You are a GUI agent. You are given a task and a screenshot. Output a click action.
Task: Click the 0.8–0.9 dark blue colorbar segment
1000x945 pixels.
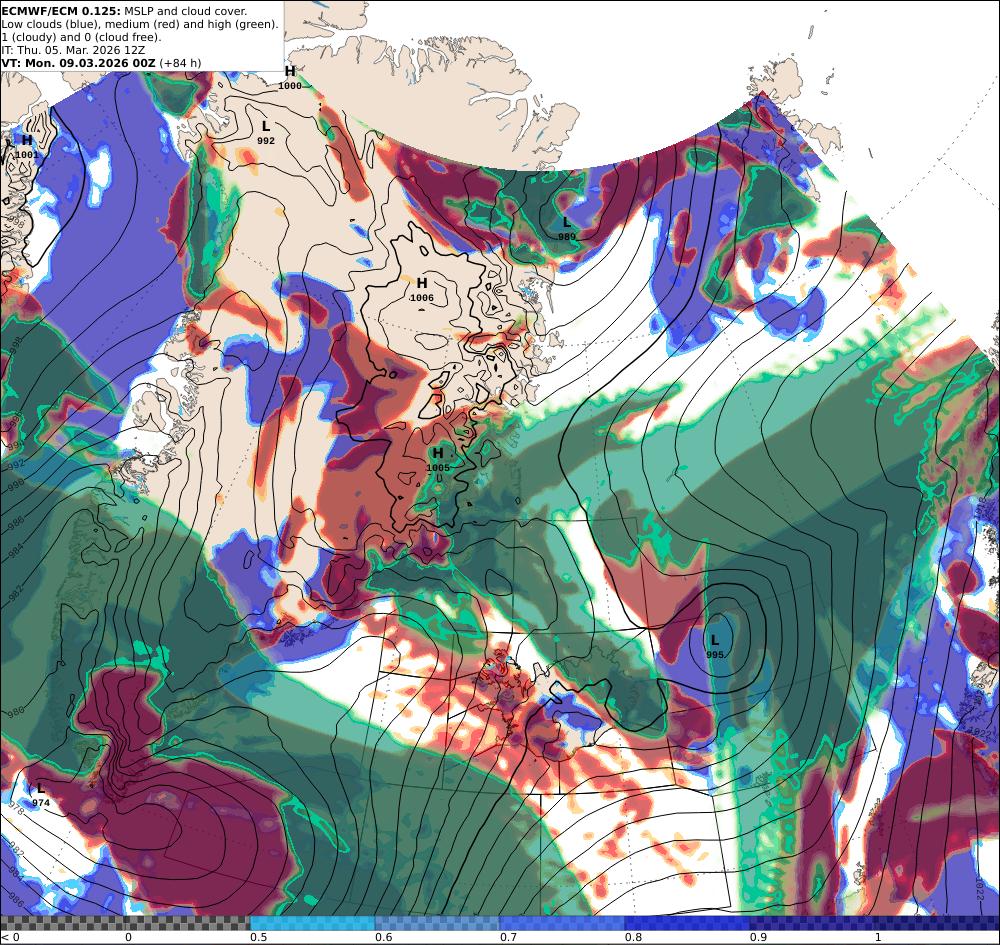[x=687, y=923]
